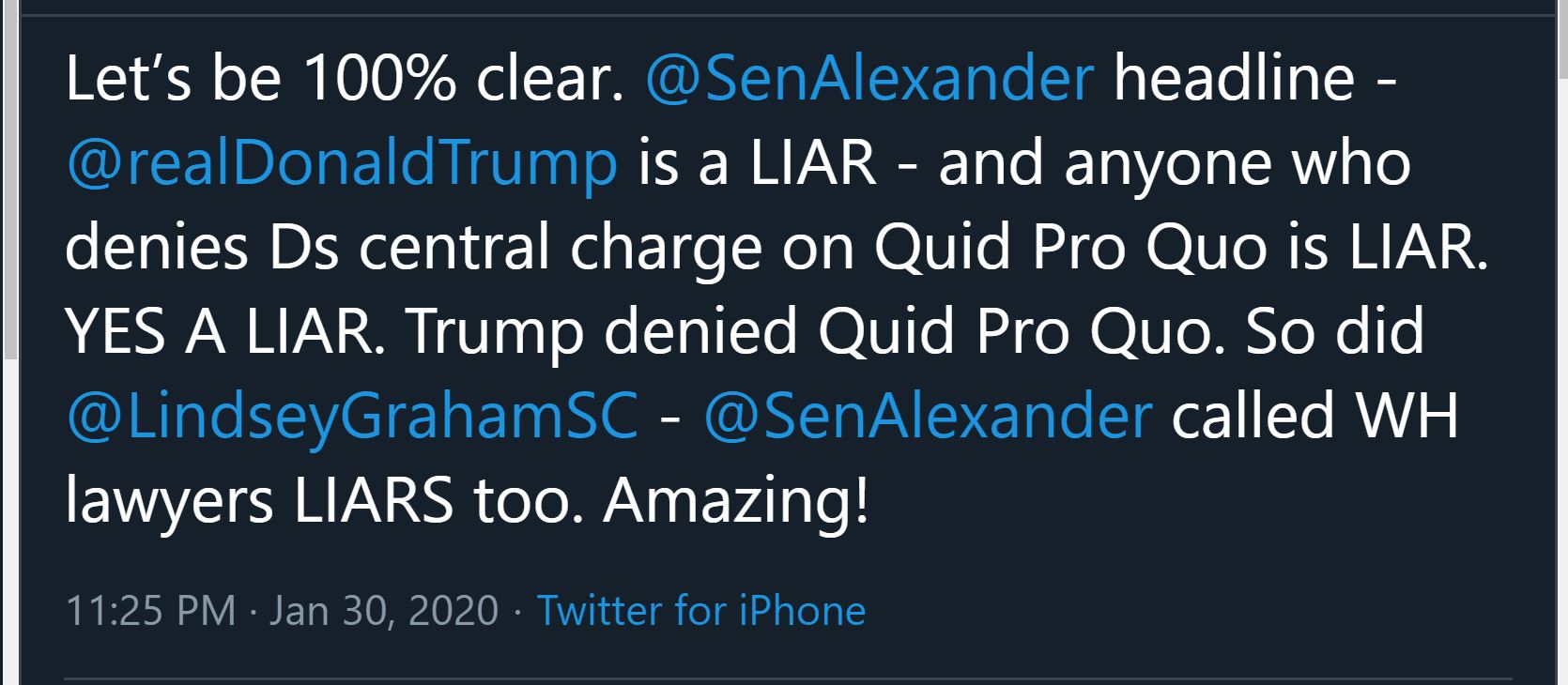This screenshot has width=1568, height=685.
Task: Click the words "called WH" in the tweet
Action: click(1315, 416)
